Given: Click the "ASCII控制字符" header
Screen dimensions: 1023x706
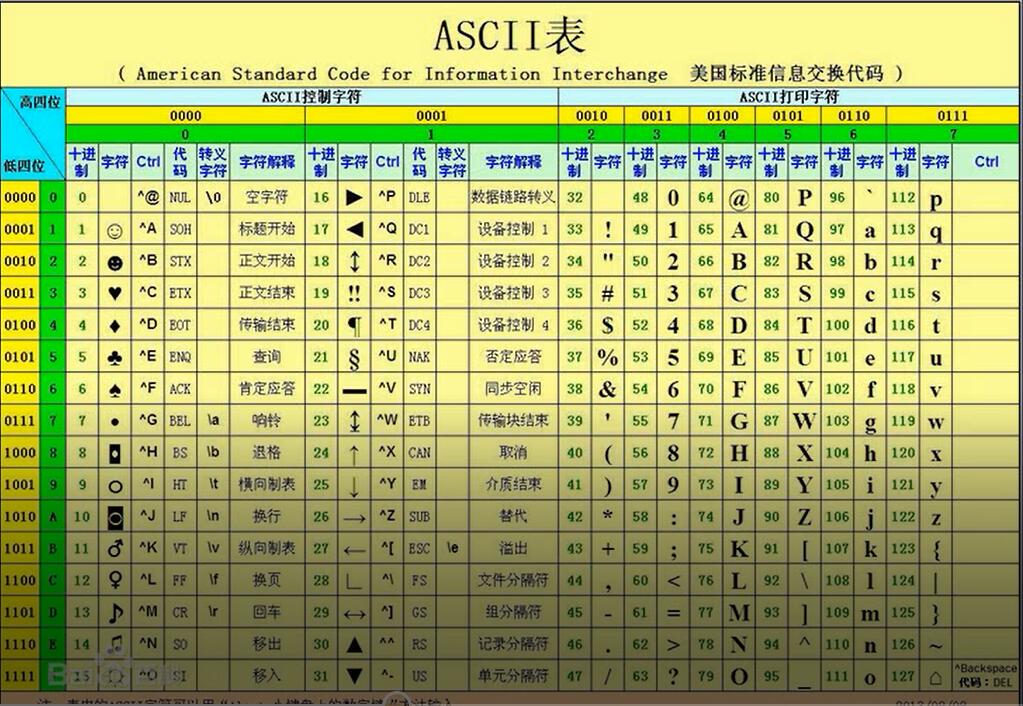Looking at the screenshot, I should click(311, 97).
